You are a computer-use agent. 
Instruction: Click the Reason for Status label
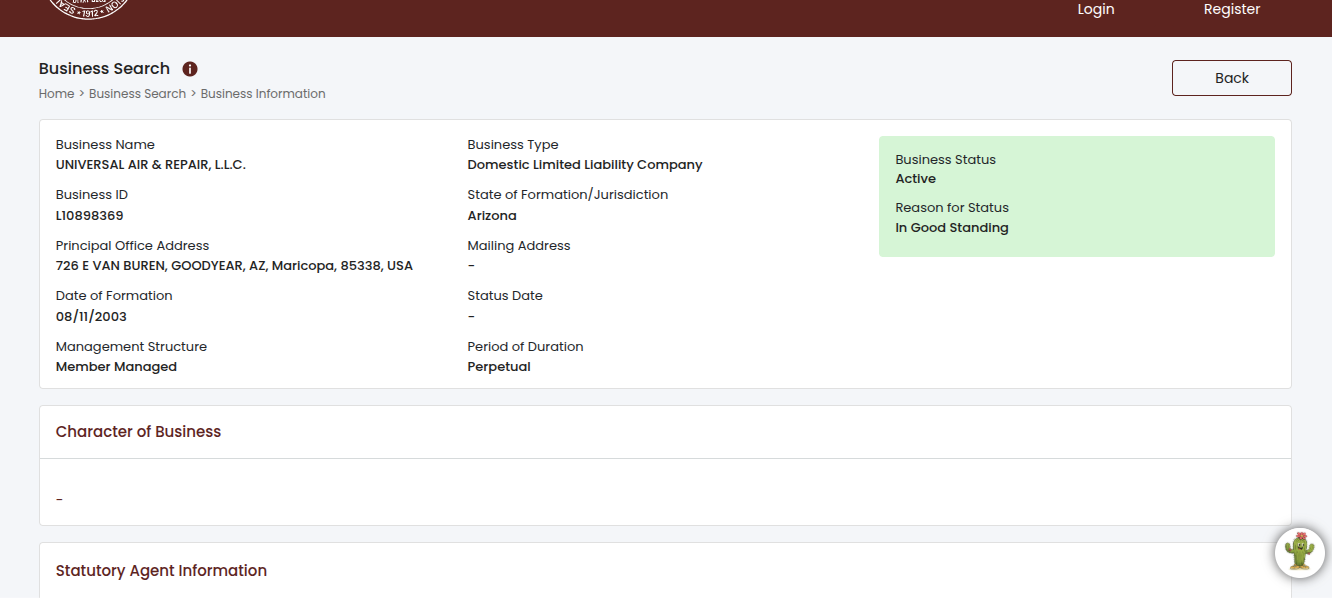click(952, 208)
